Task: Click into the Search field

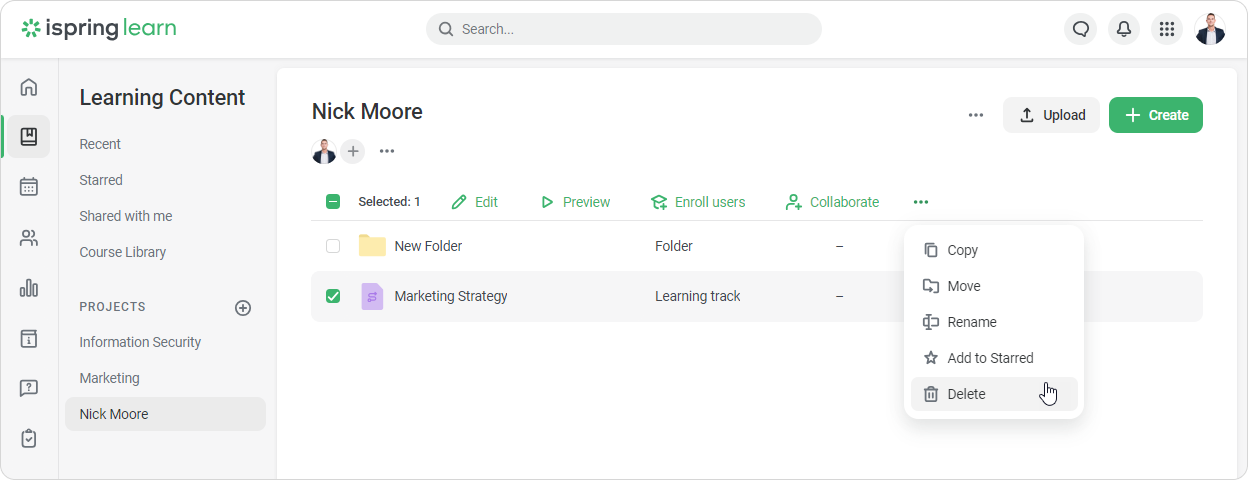Action: coord(624,29)
